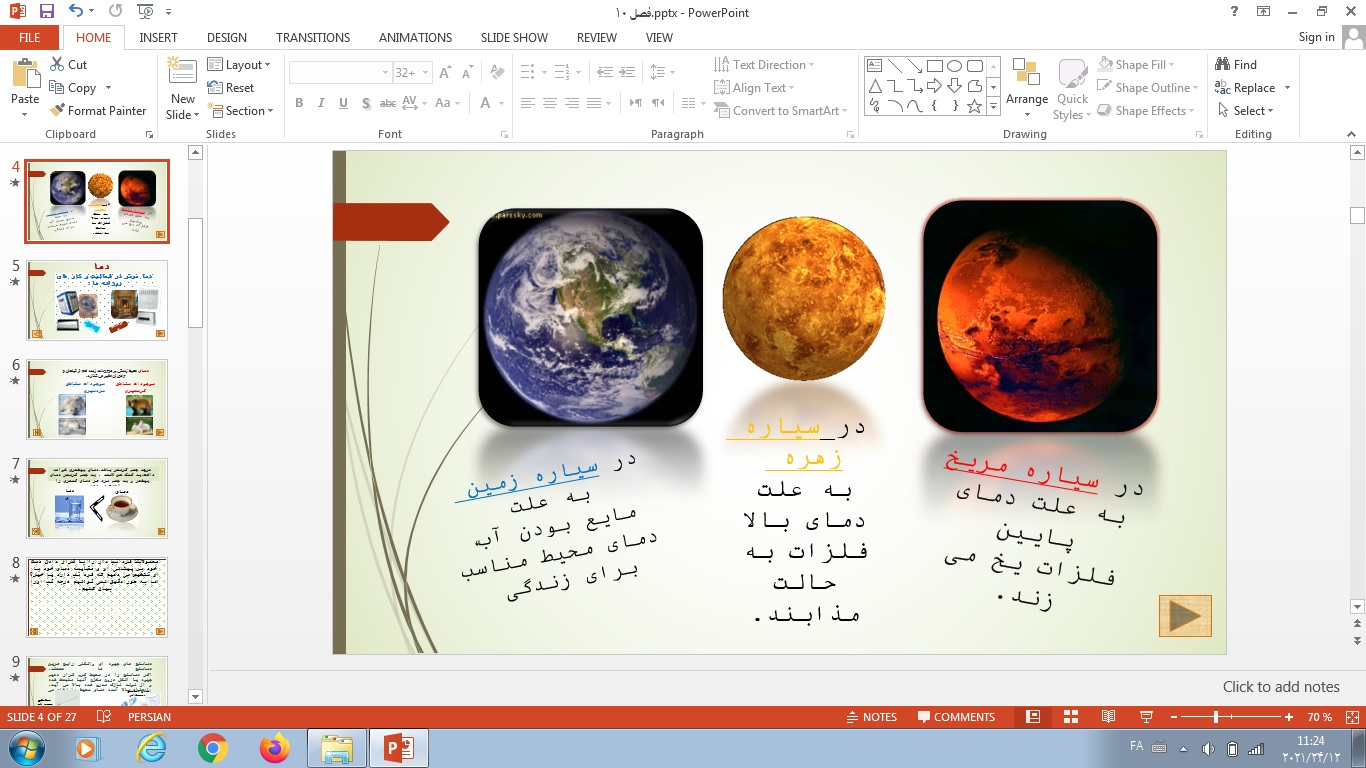1366x768 pixels.
Task: Click the Format Painter icon
Action: (x=57, y=111)
